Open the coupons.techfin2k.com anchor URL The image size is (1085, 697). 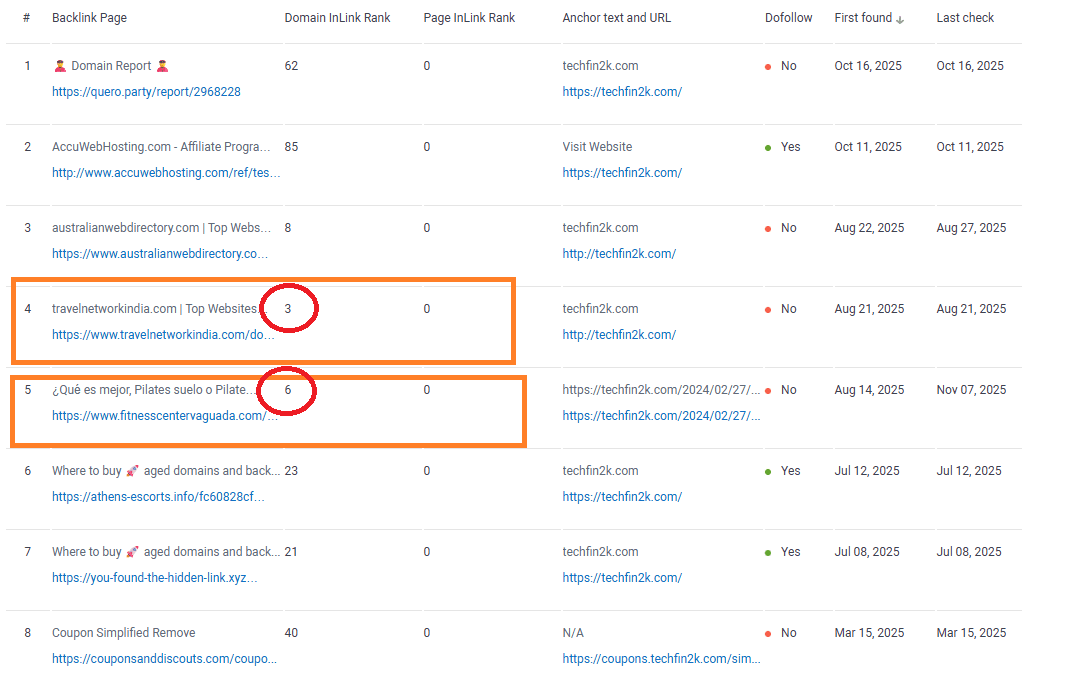[x=662, y=659]
